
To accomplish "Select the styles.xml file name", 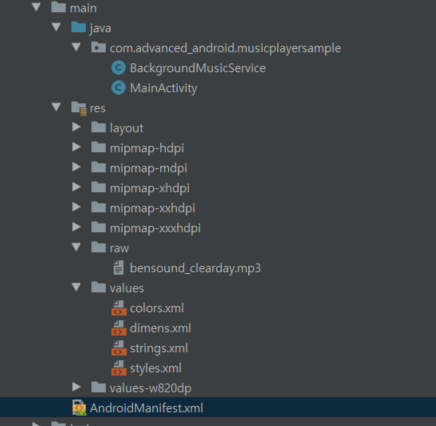I will click(156, 368).
